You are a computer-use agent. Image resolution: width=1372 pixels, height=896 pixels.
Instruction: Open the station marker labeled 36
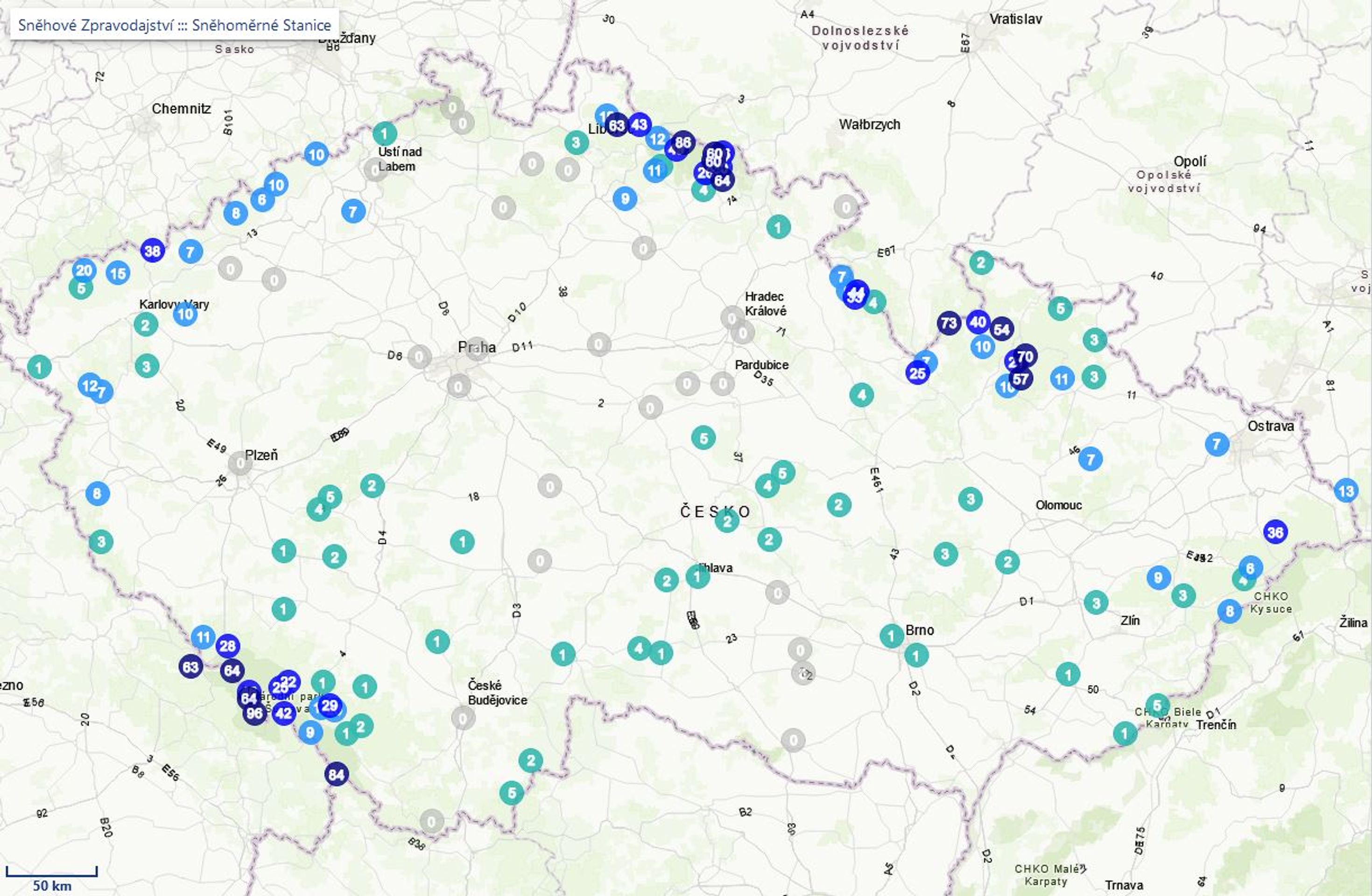coord(1275,532)
